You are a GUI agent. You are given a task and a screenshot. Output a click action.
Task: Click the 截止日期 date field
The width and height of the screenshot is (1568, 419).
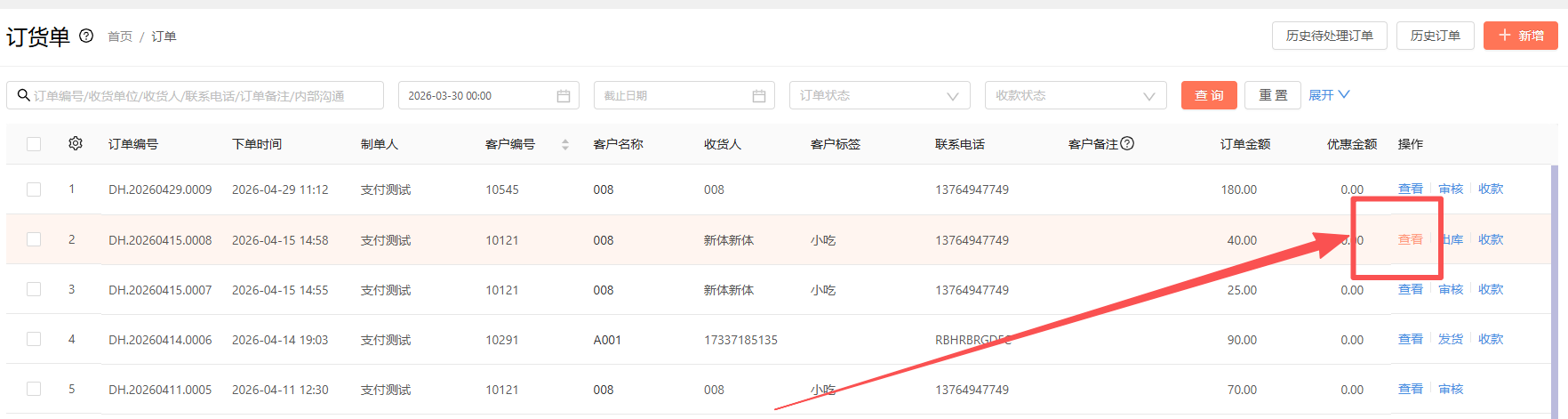(x=684, y=95)
